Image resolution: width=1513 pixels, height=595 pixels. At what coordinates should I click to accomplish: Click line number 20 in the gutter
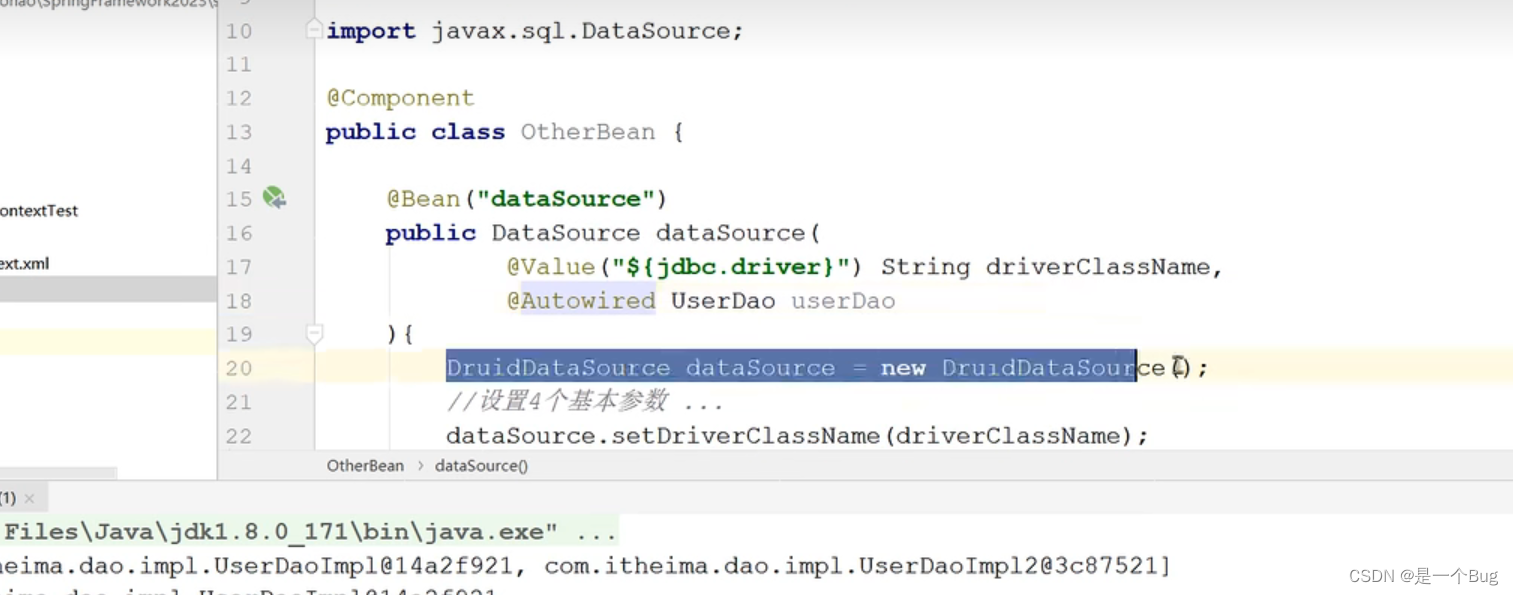(238, 368)
